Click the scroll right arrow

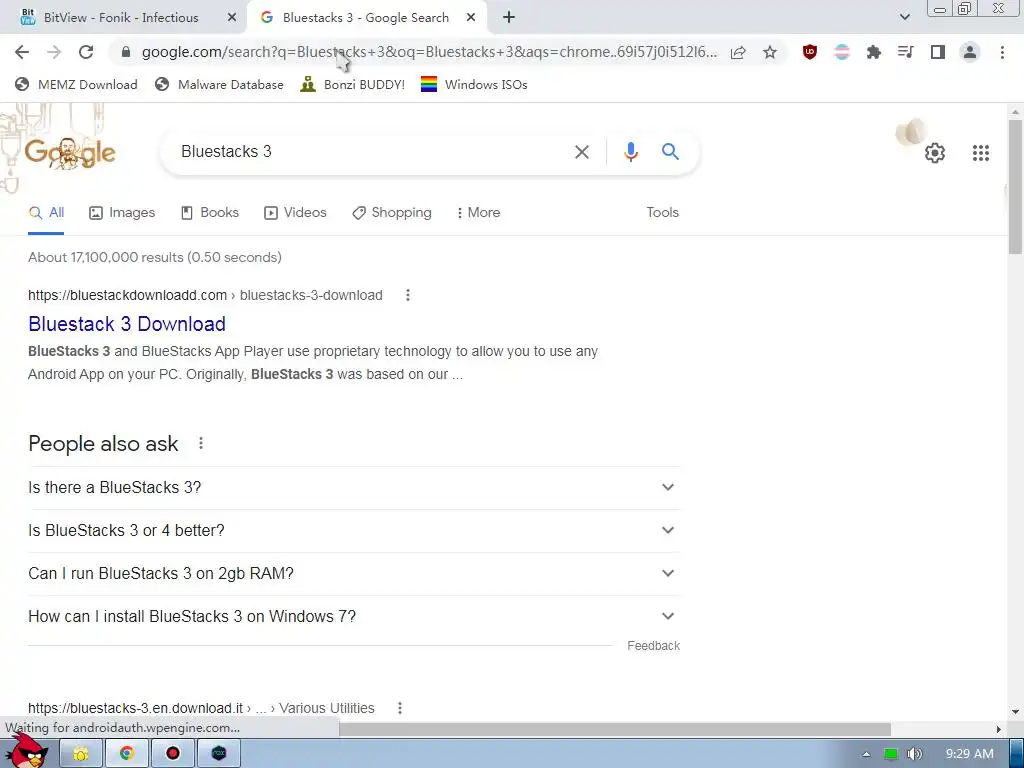[x=999, y=729]
